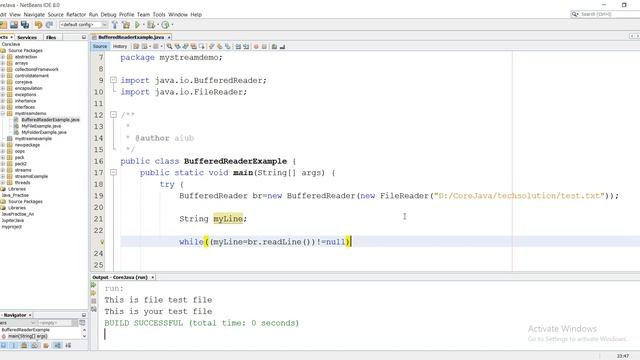Click the red Start Macro Recording icon
This screenshot has width=640, height=360.
256,47
